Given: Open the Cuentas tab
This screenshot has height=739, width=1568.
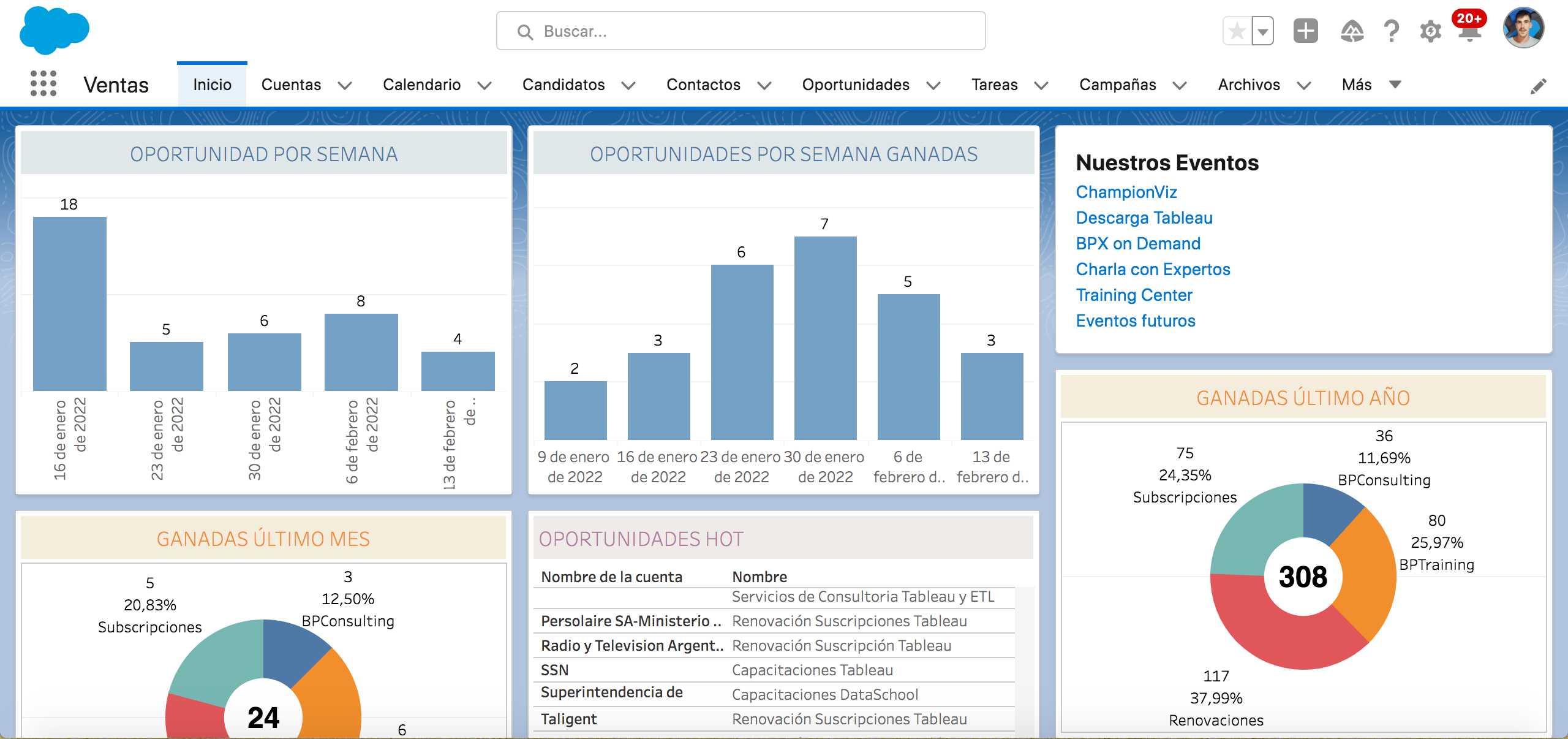Looking at the screenshot, I should (291, 85).
